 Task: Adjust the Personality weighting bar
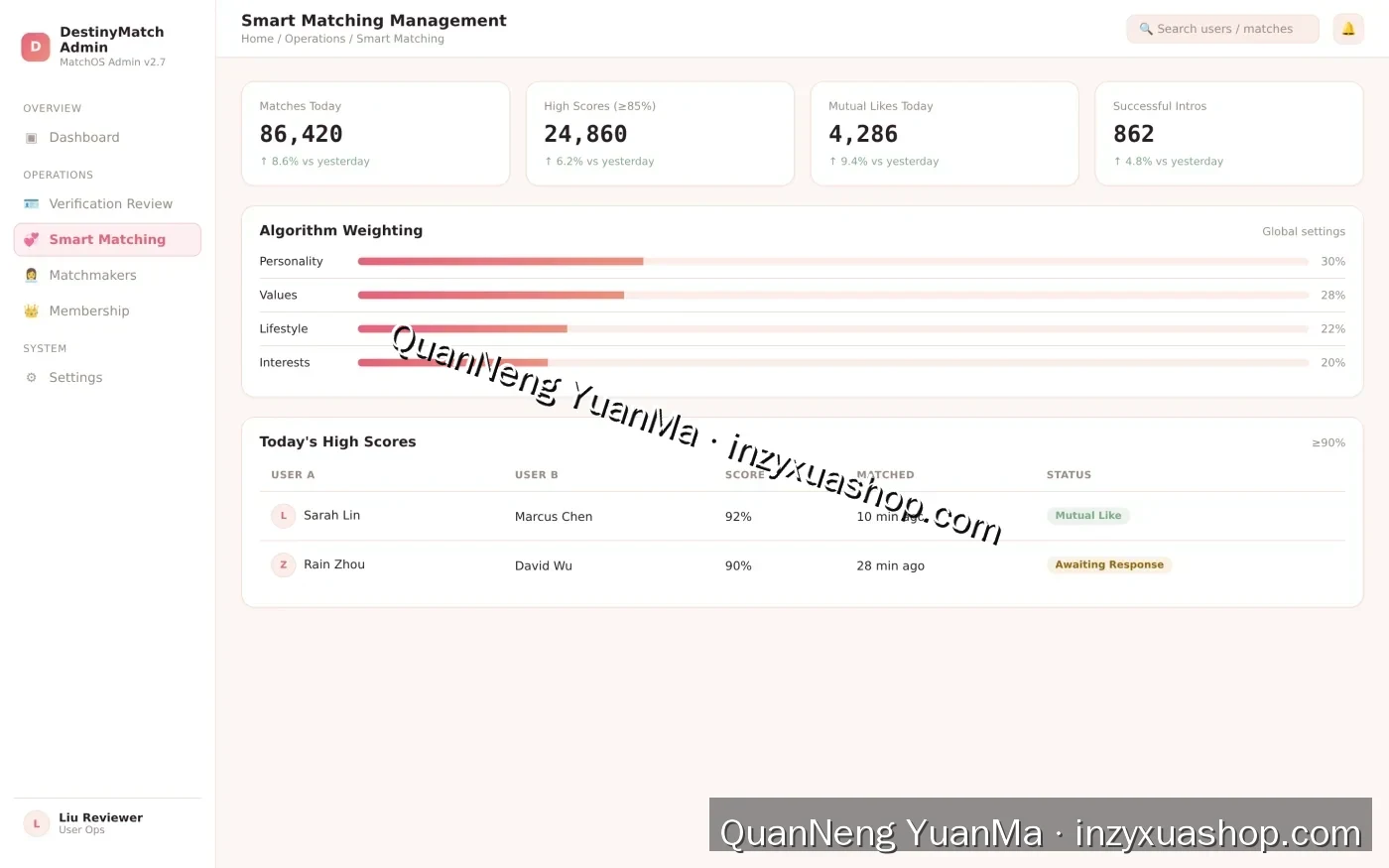(833, 262)
